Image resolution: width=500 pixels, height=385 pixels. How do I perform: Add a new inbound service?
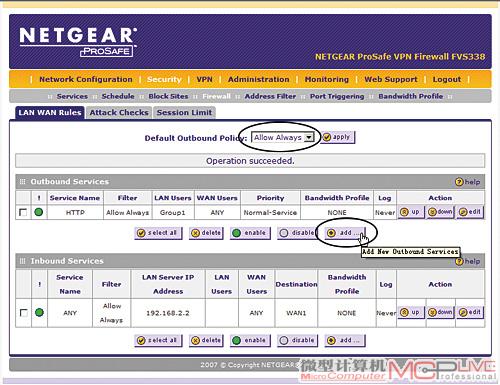click(x=345, y=340)
